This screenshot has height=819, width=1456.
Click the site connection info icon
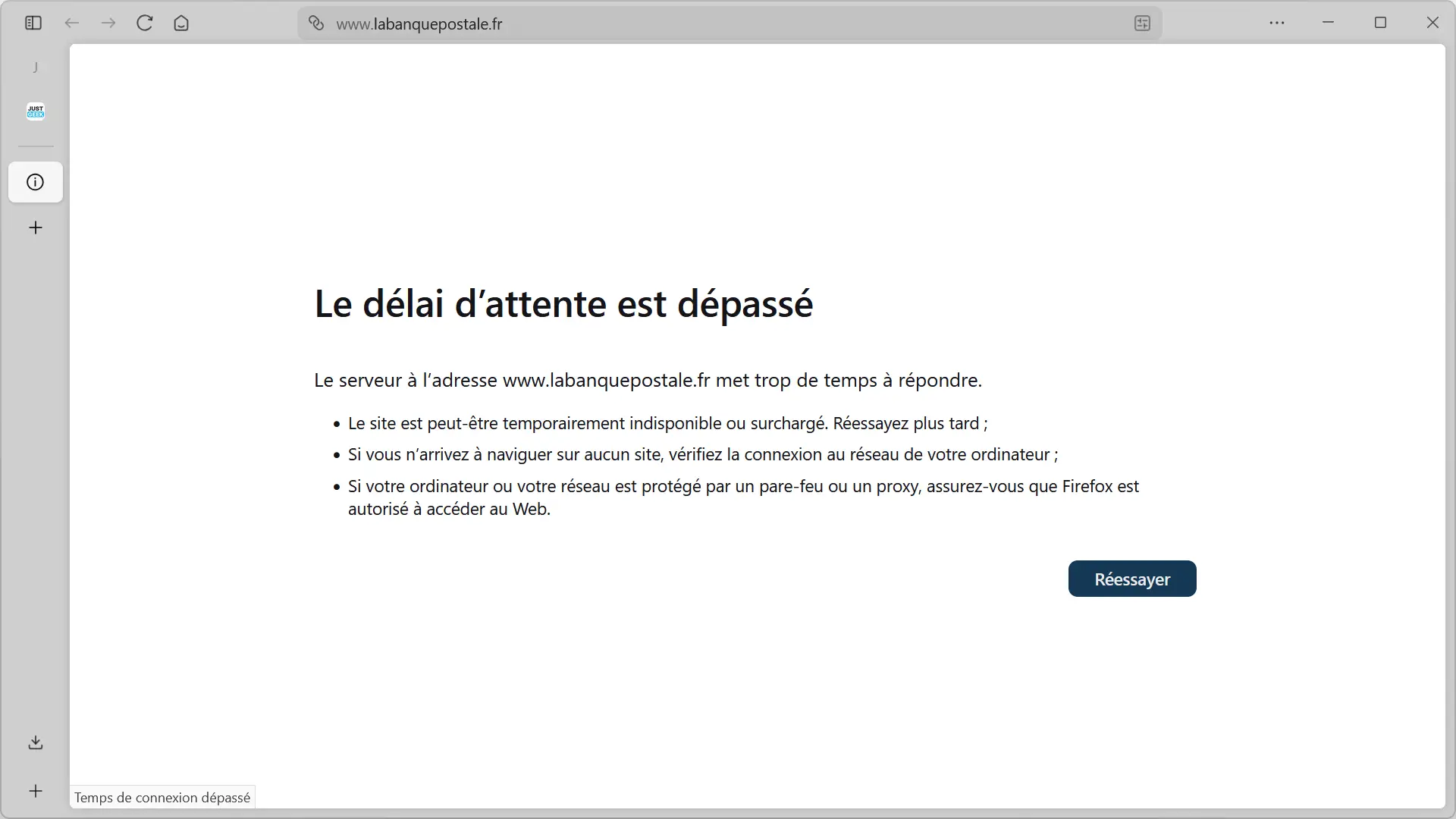316,24
